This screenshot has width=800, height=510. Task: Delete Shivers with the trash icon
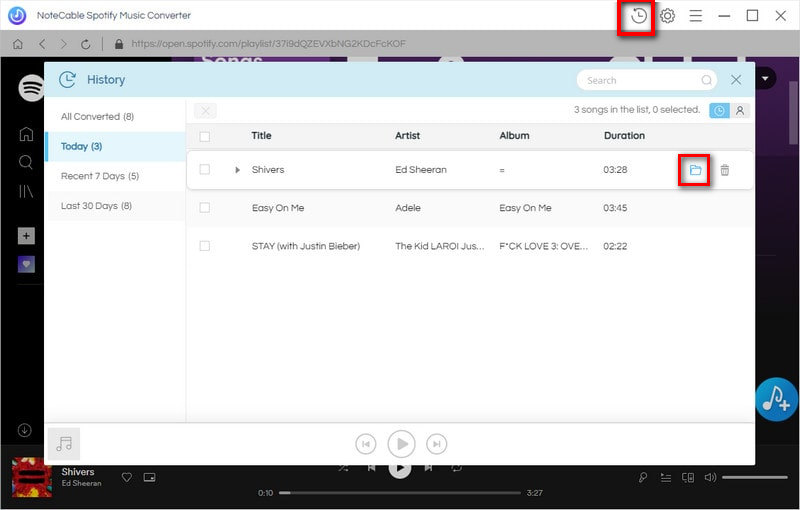pos(724,170)
